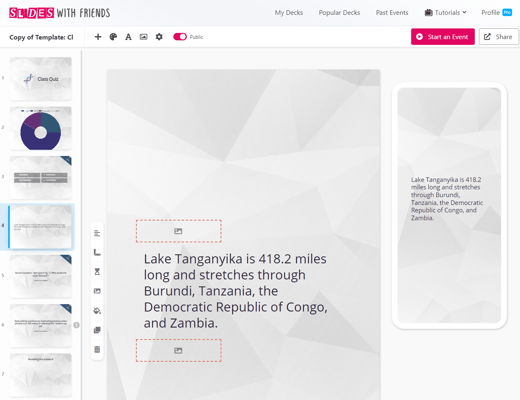The width and height of the screenshot is (520, 400).
Task: Open the theme palette icon
Action: [113, 37]
